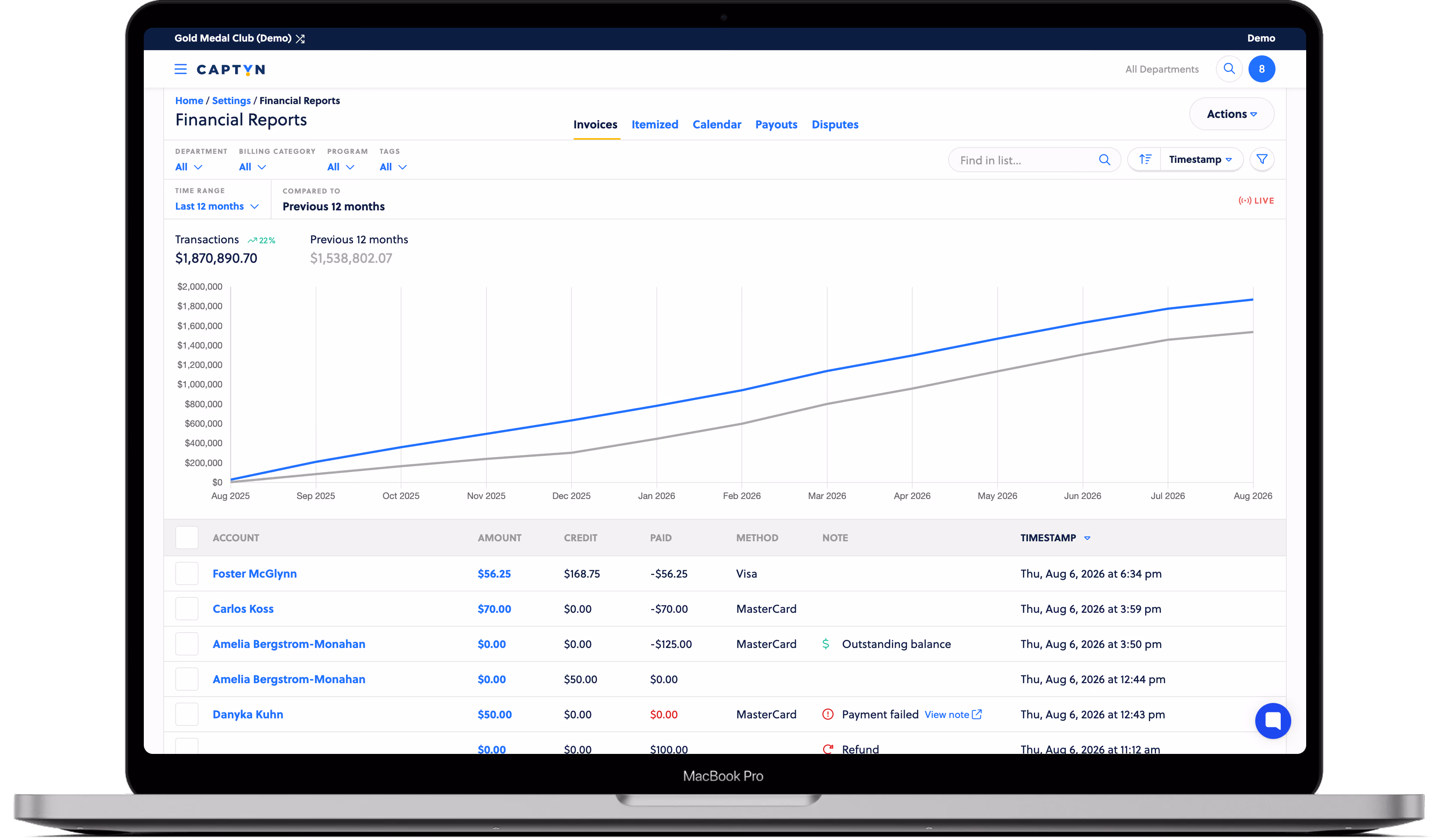Open Carlos Koss account
This screenshot has width=1438, height=840.
[243, 609]
